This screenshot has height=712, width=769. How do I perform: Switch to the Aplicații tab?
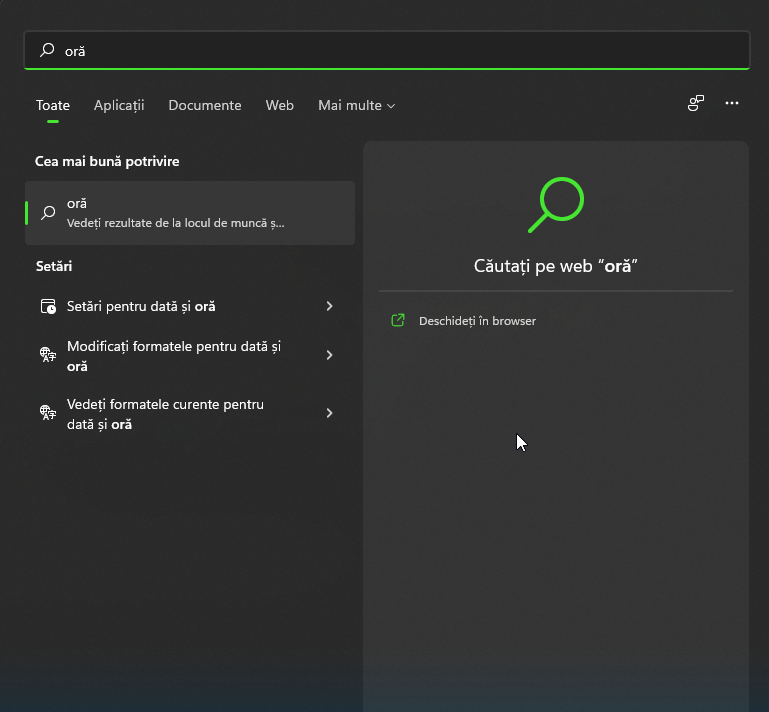(x=119, y=105)
